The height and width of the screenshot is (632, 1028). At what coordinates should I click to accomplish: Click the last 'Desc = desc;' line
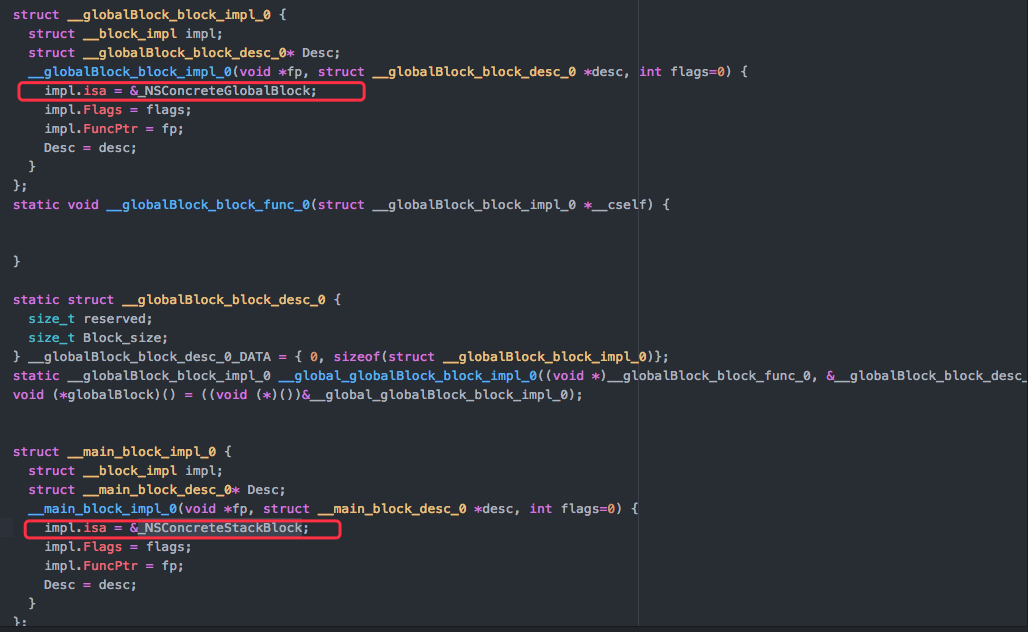point(90,585)
